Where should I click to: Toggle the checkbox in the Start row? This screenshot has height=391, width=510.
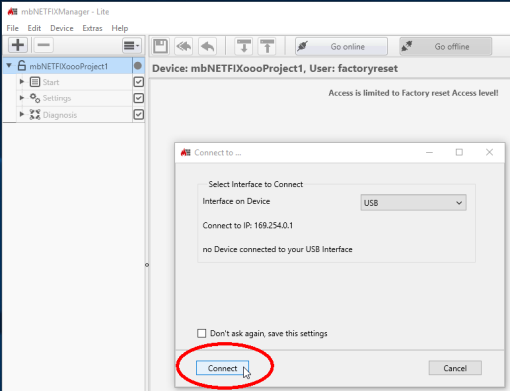pos(139,82)
